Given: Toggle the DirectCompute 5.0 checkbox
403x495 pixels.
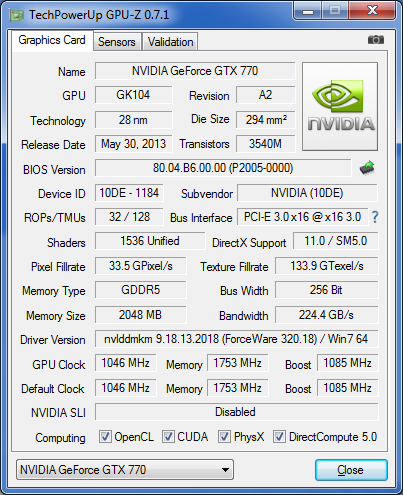Looking at the screenshot, I should pyautogui.click(x=279, y=436).
